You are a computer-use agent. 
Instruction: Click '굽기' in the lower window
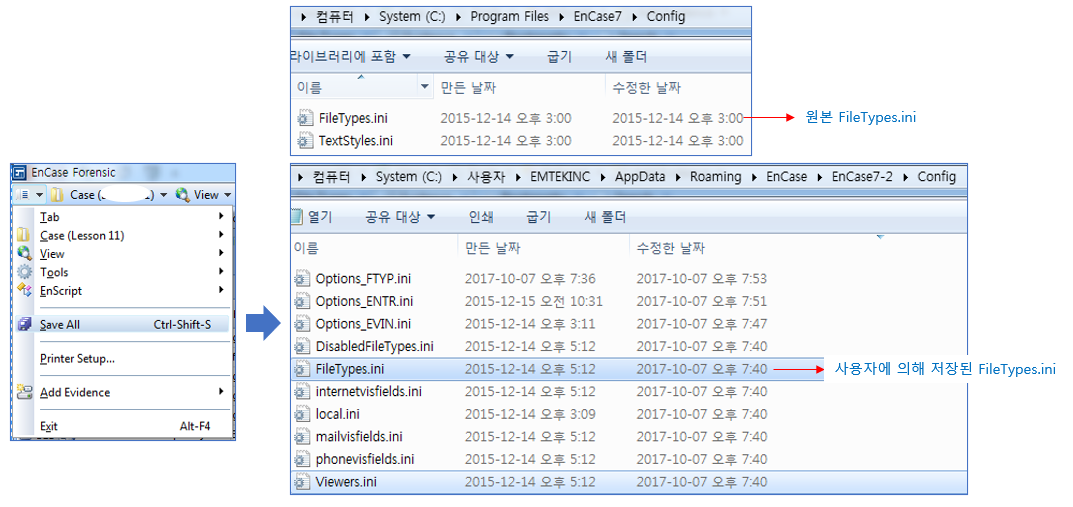point(538,218)
